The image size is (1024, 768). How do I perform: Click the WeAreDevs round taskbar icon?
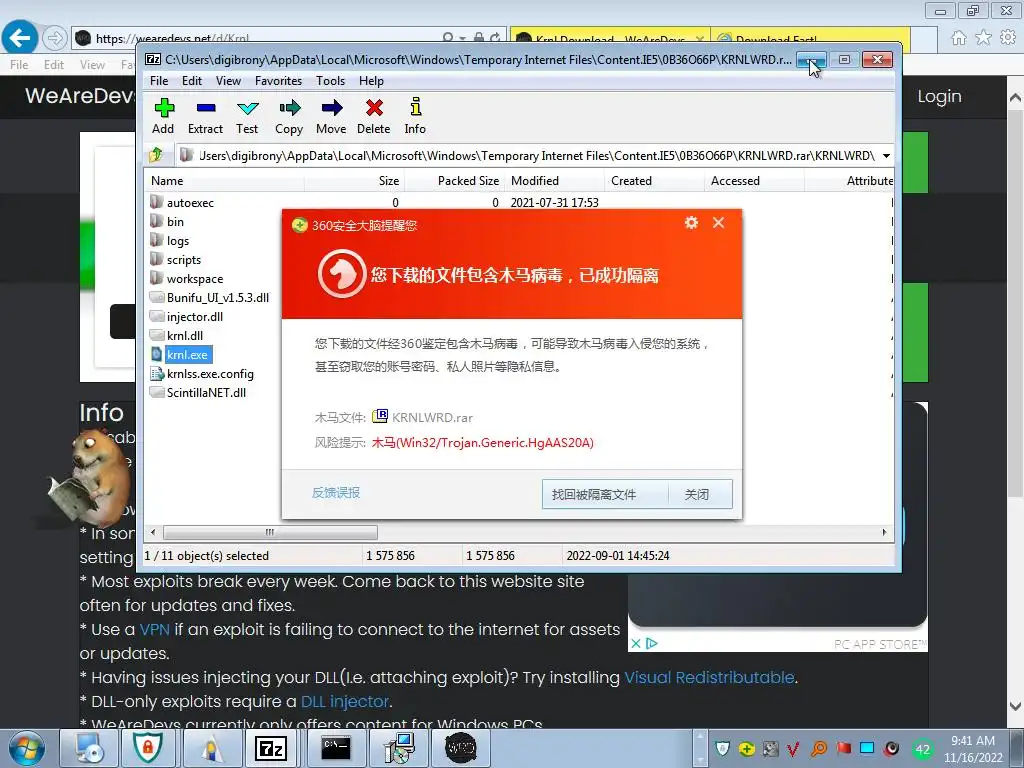click(460, 748)
